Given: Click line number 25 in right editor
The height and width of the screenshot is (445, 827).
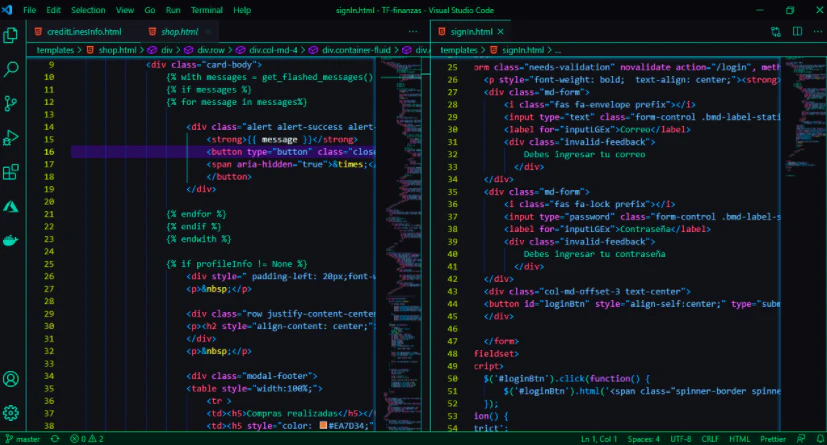Looking at the screenshot, I should (453, 67).
